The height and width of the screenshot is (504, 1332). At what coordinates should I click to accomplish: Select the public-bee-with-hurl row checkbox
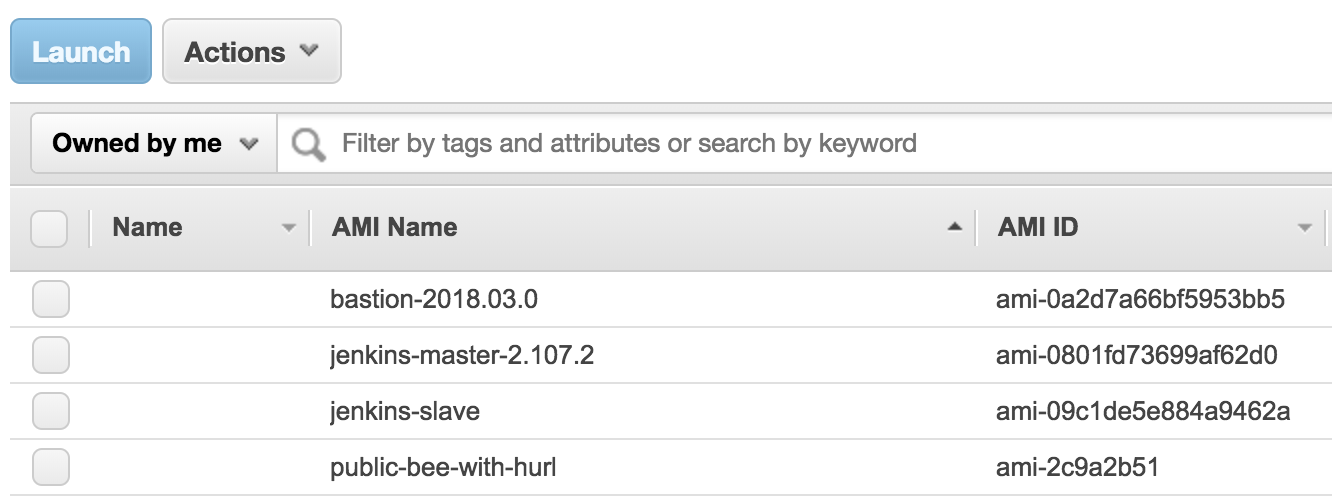51,467
